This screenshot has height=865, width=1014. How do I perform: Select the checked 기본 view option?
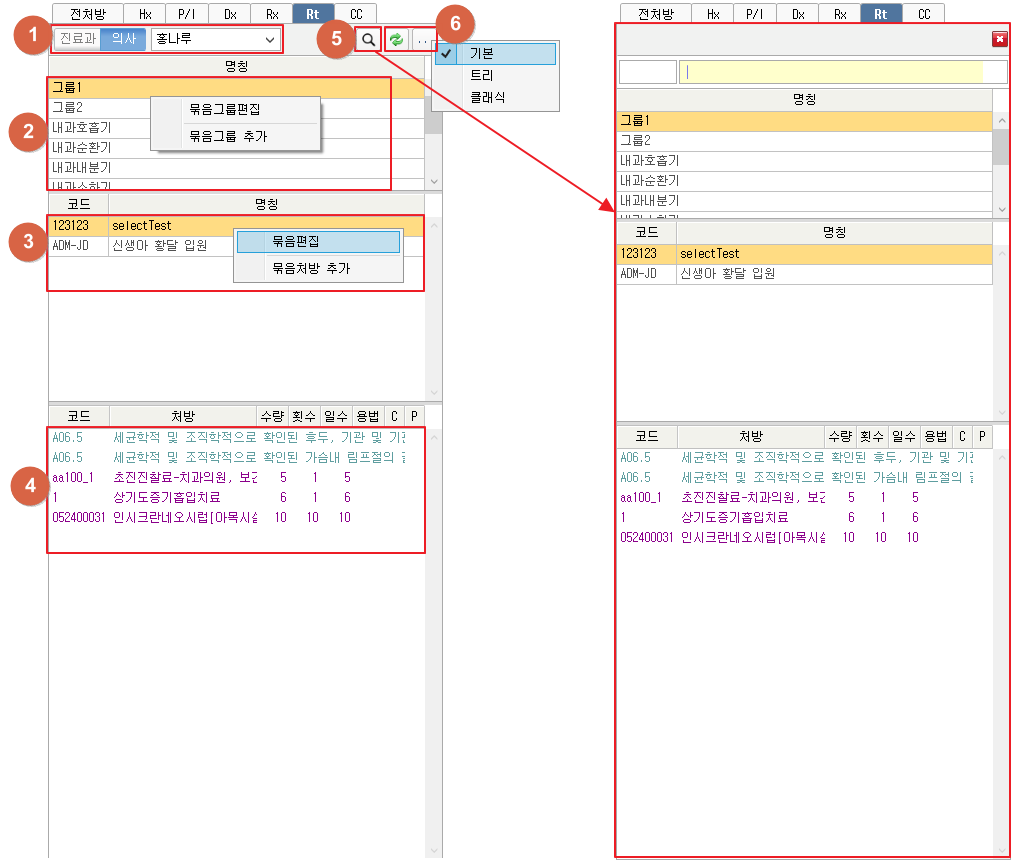[496, 54]
